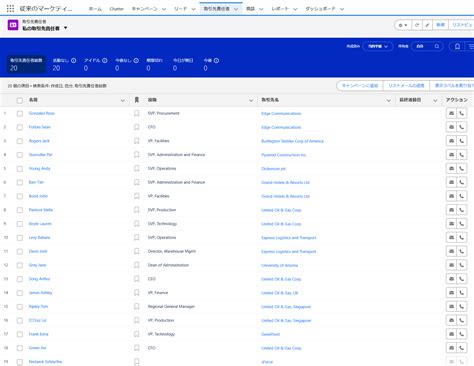Screen dimensions: 474x366
Task: Go to the ダッシュボード tab
Action: coord(320,9)
